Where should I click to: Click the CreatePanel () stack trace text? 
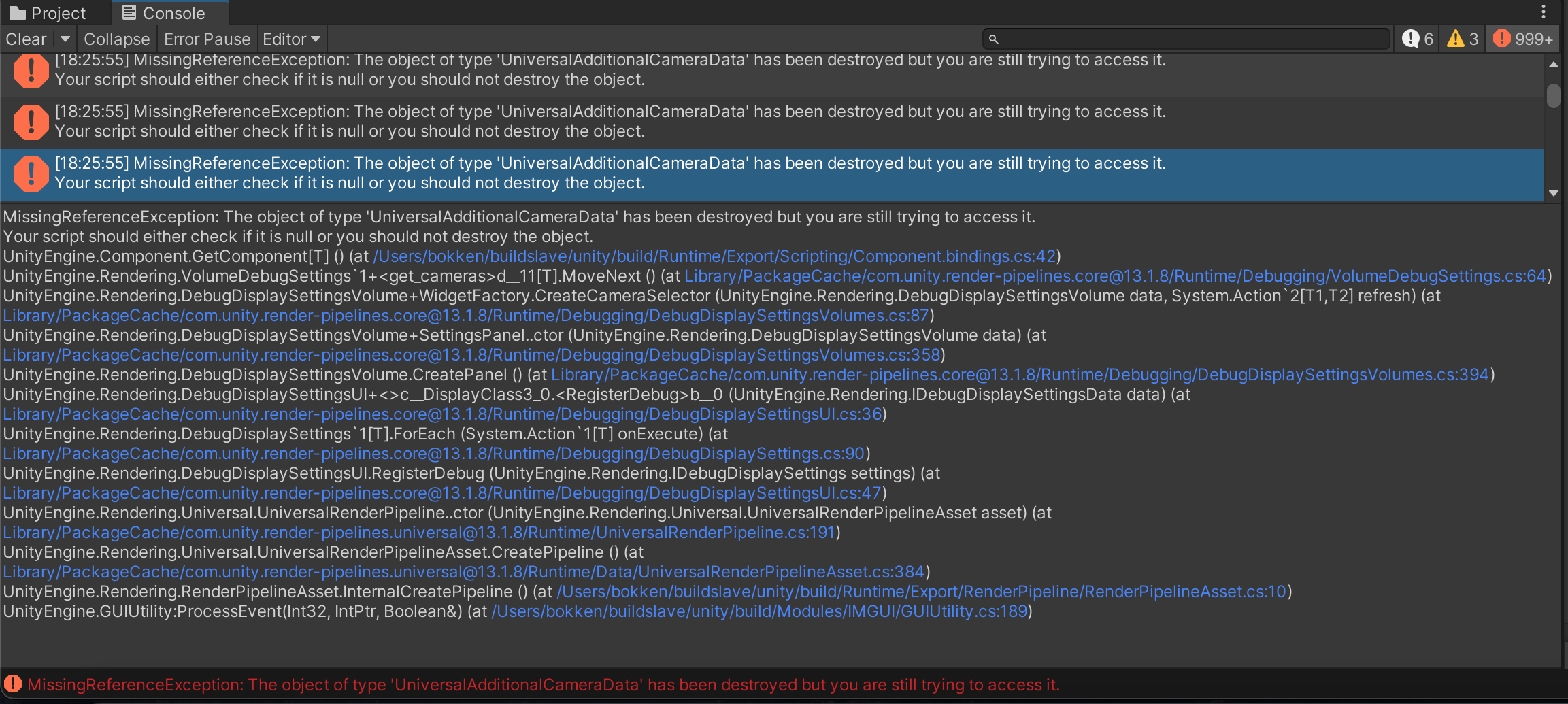(x=263, y=375)
